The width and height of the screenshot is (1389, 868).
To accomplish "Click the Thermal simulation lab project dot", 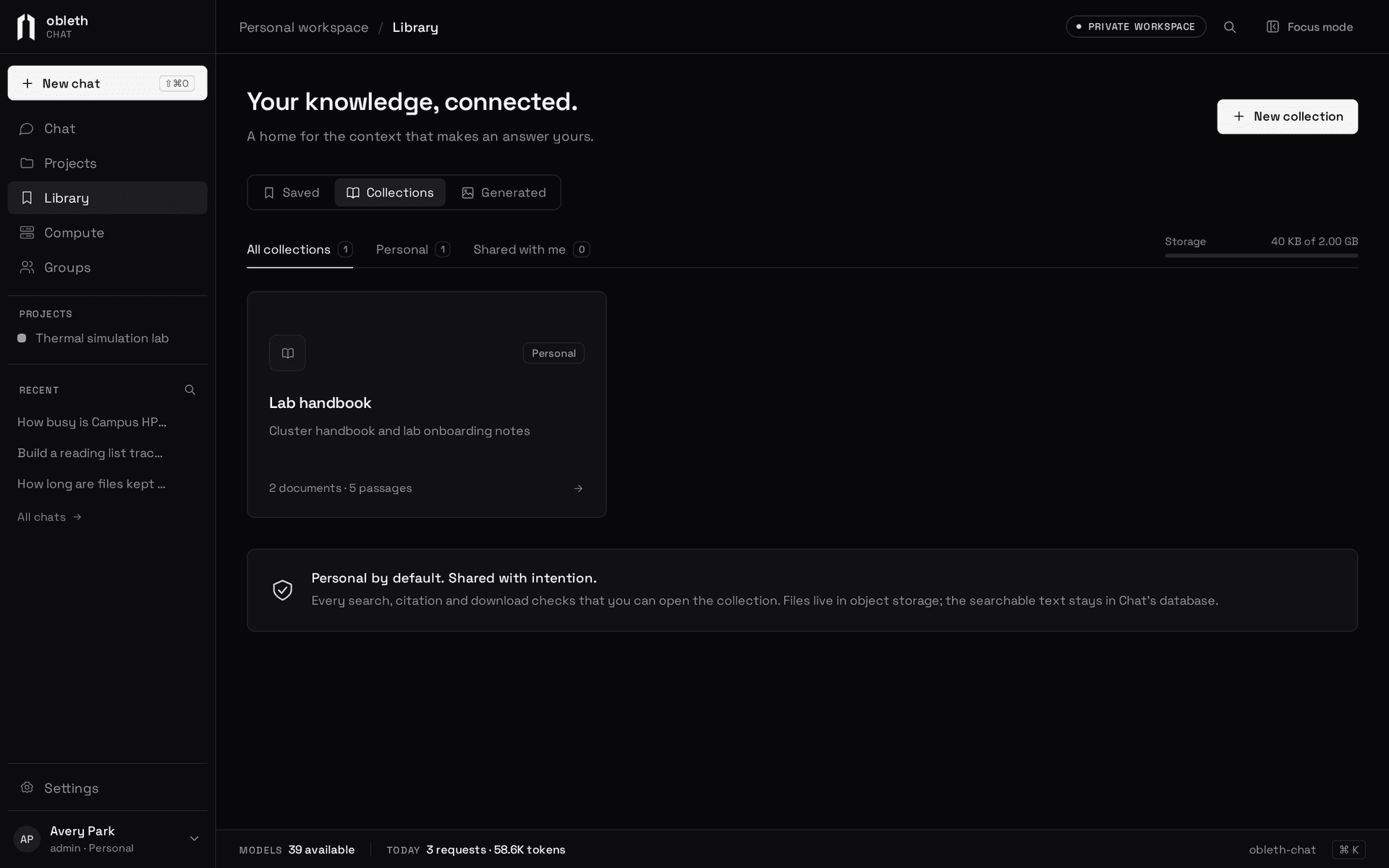I will click(22, 339).
